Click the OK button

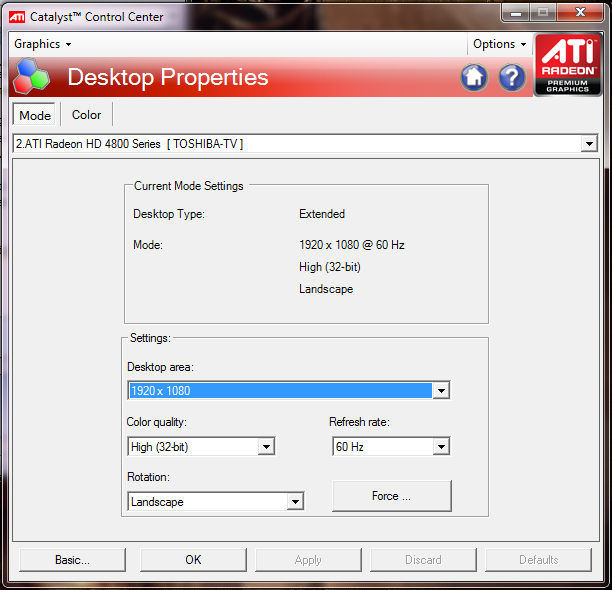pyautogui.click(x=193, y=560)
